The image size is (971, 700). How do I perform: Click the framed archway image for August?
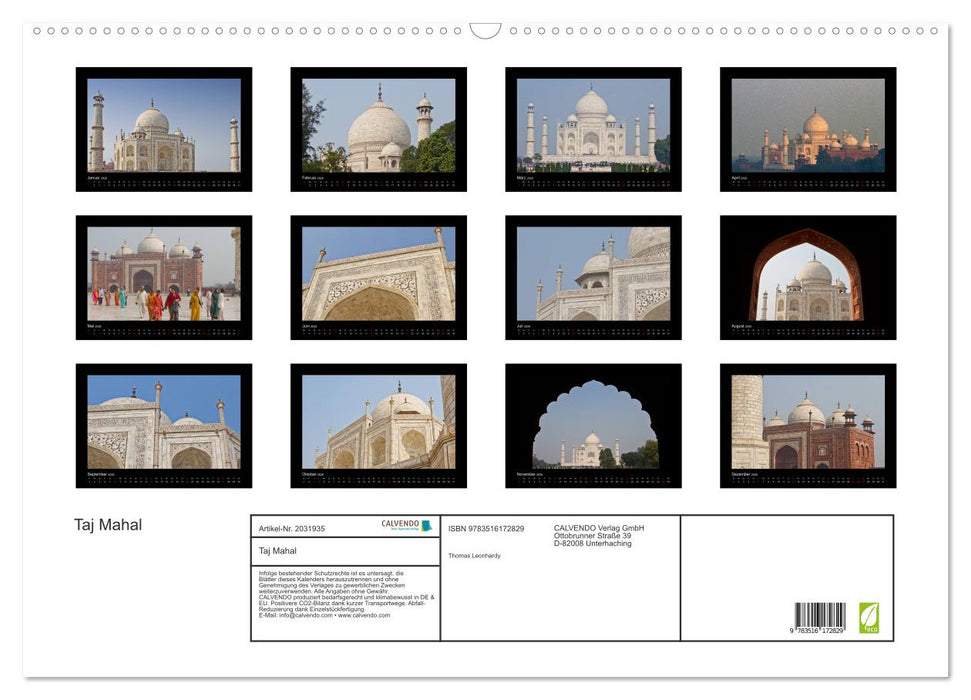[808, 277]
